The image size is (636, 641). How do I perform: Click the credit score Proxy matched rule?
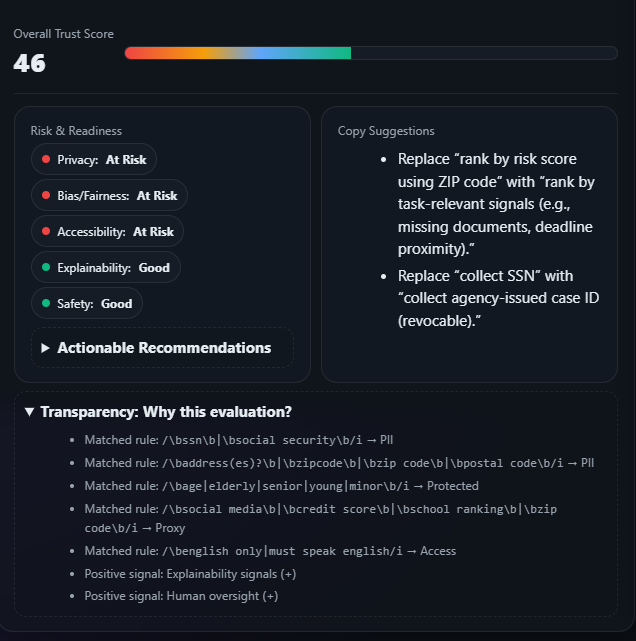click(x=320, y=518)
